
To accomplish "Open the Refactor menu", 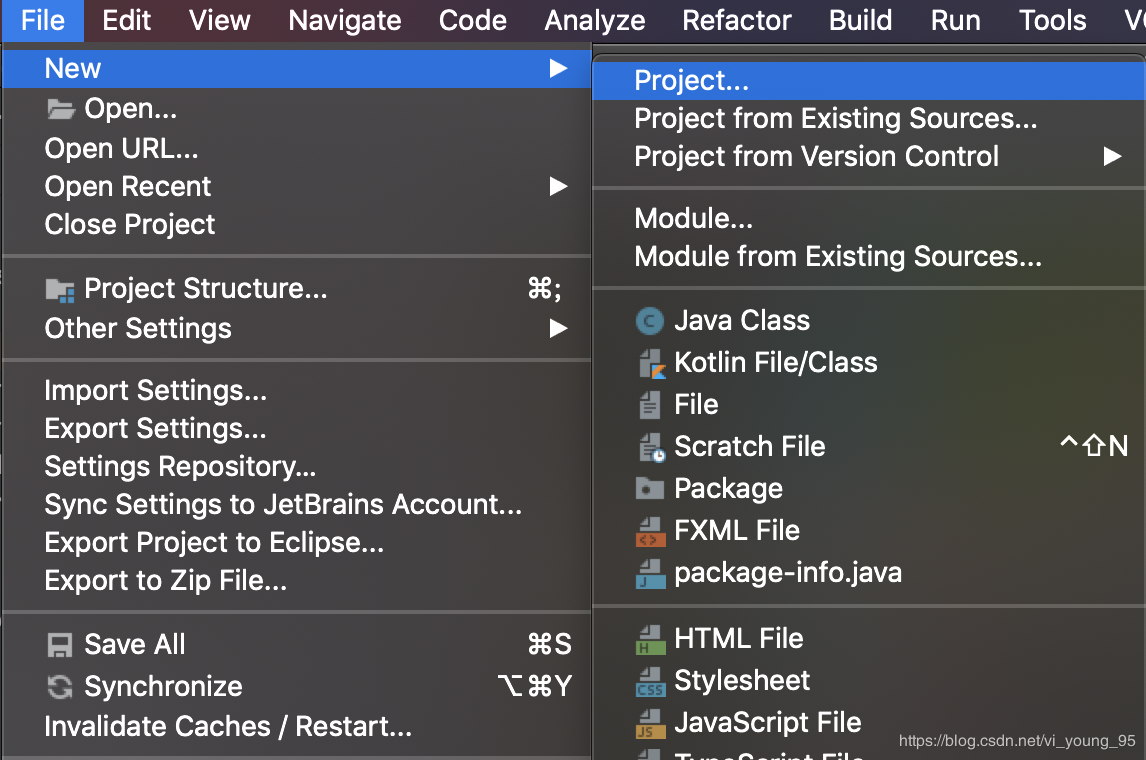I will (x=737, y=21).
